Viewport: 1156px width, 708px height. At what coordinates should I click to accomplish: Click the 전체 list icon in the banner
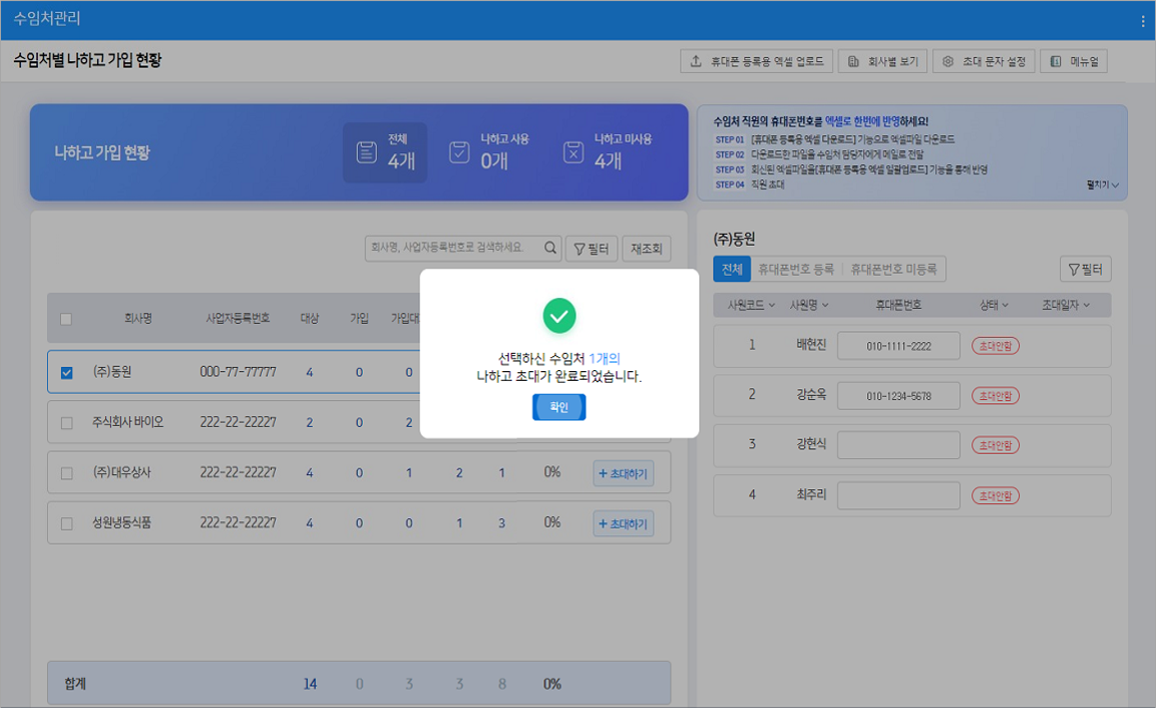tap(366, 153)
